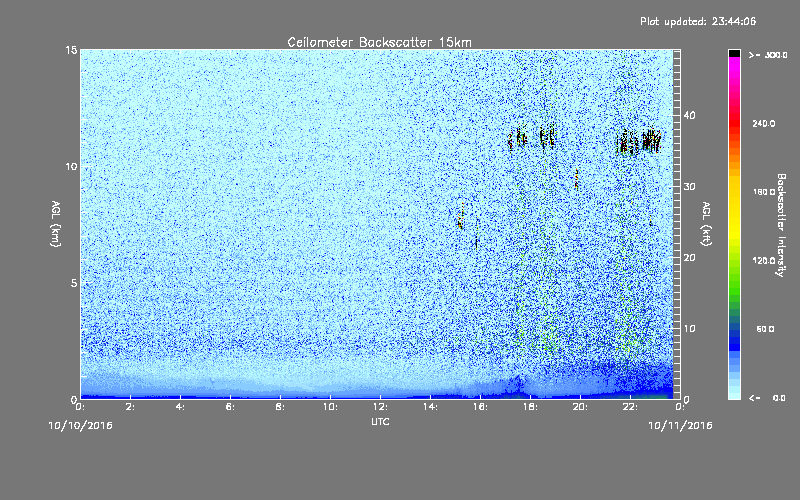
Task: Click the "<= 0.0" colorbar value
Action: coord(767,398)
